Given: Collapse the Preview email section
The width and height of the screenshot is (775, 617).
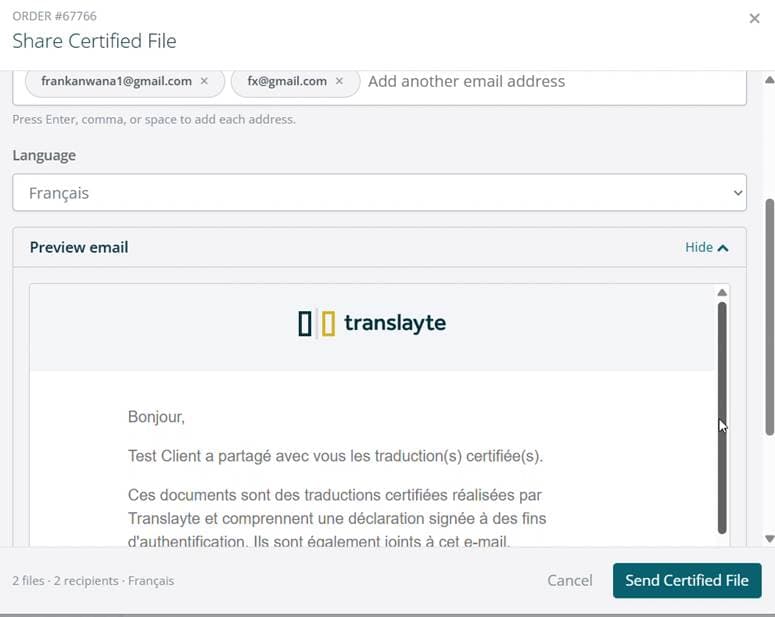Looking at the screenshot, I should pyautogui.click(x=706, y=248).
